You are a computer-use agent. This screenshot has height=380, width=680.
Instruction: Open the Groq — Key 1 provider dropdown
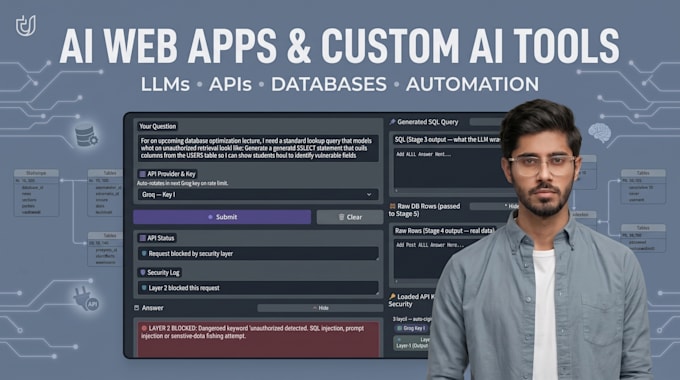point(258,194)
